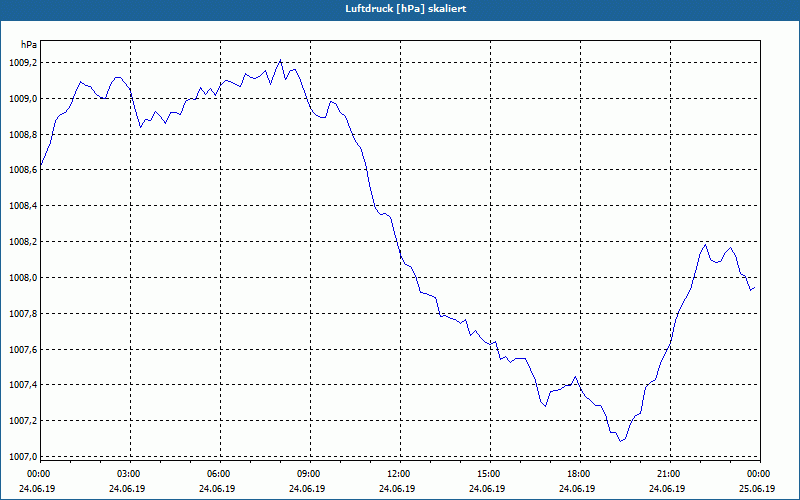Image resolution: width=800 pixels, height=500 pixels.
Task: Click the chart title "Luftdruck [hPa] skaliert"
Action: 405,9
